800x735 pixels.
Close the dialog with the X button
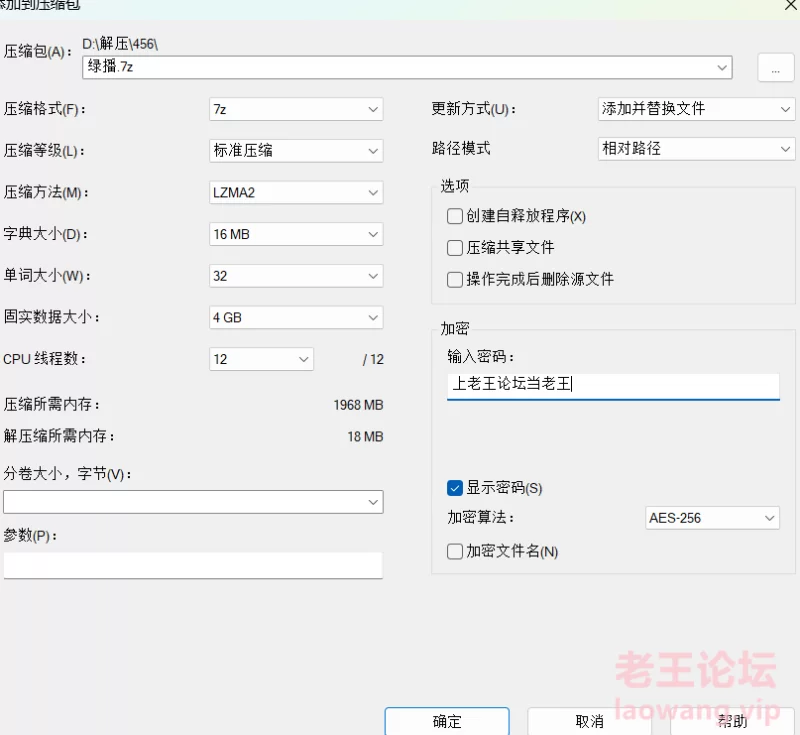click(790, 5)
